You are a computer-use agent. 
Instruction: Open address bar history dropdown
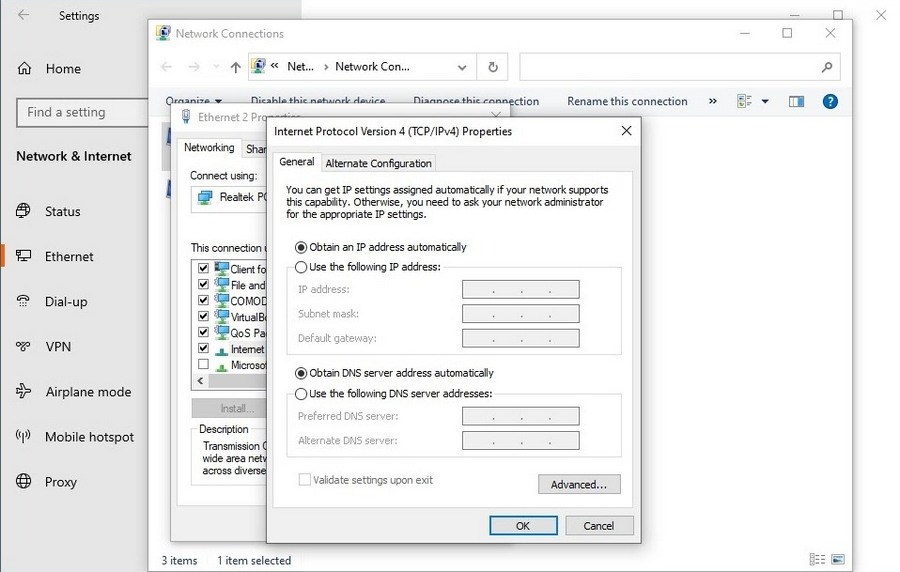point(462,68)
